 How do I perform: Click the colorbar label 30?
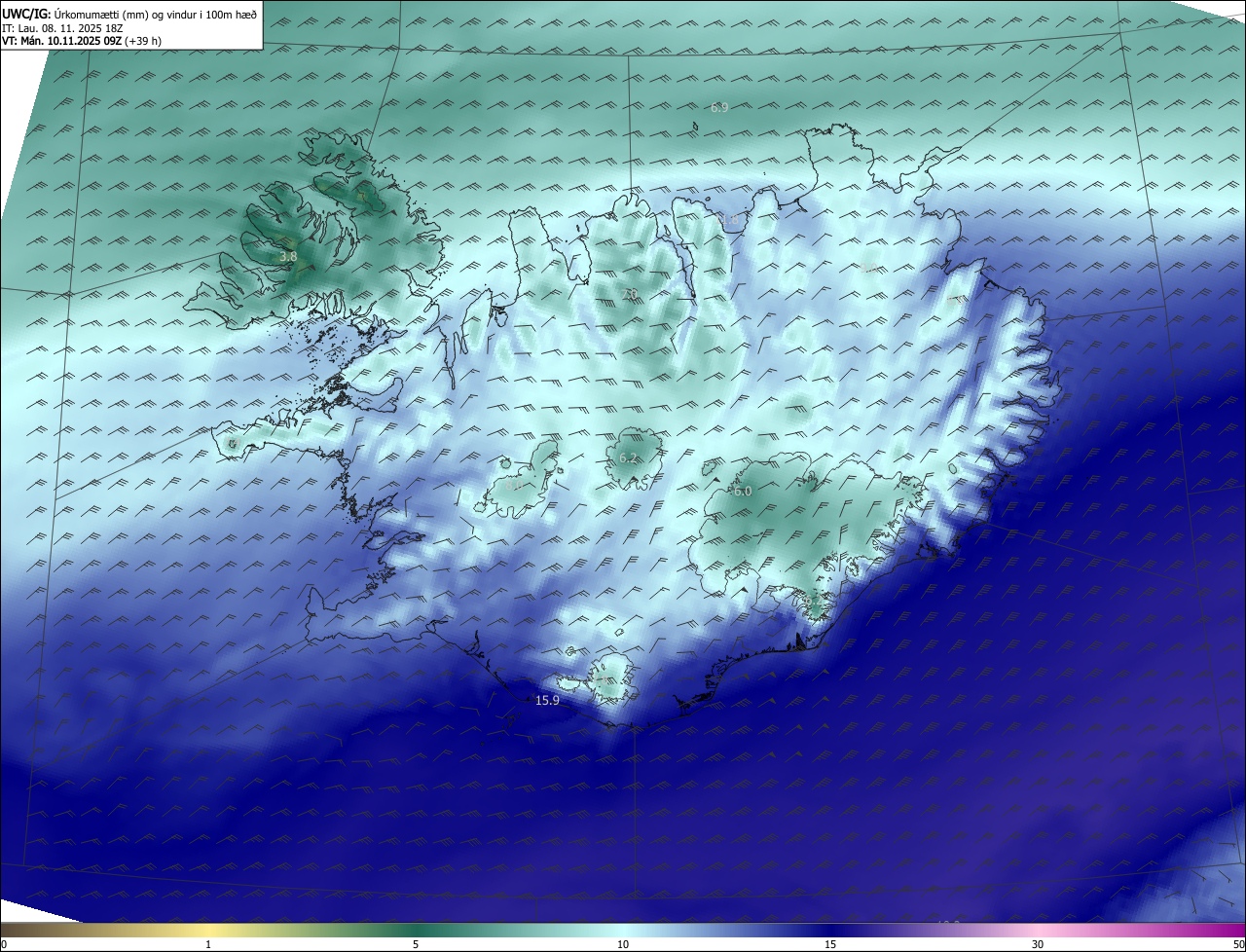[1038, 944]
